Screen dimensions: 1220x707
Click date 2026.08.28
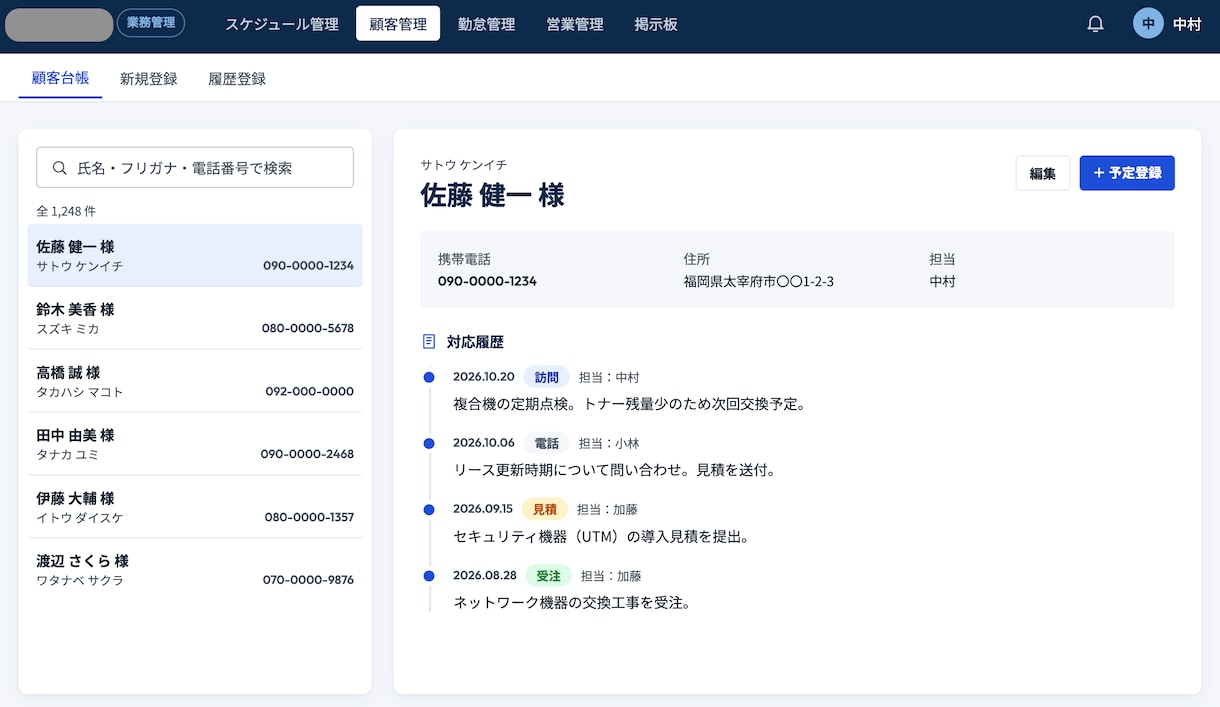click(x=485, y=575)
